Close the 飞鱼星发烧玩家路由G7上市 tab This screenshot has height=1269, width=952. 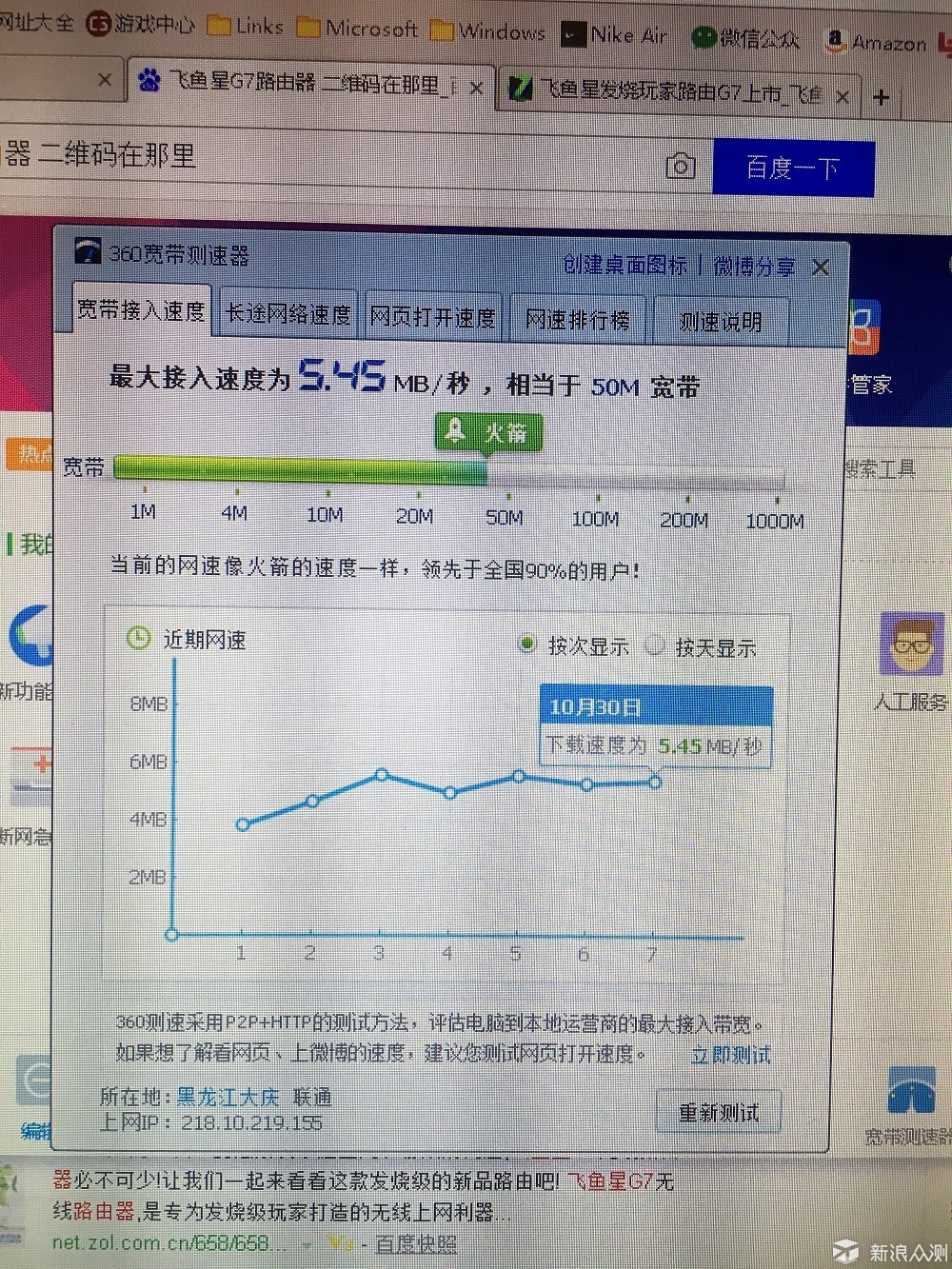[x=843, y=96]
